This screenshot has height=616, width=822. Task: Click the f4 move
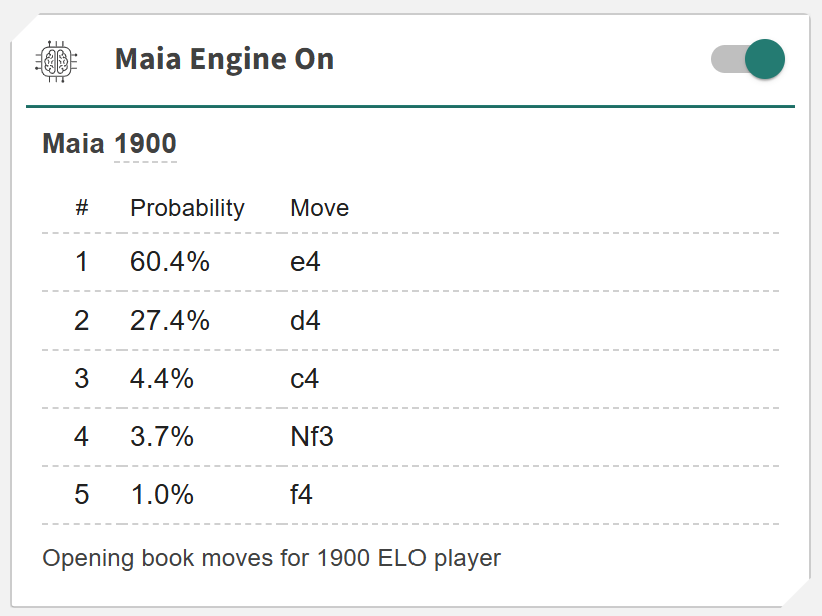[x=301, y=495]
